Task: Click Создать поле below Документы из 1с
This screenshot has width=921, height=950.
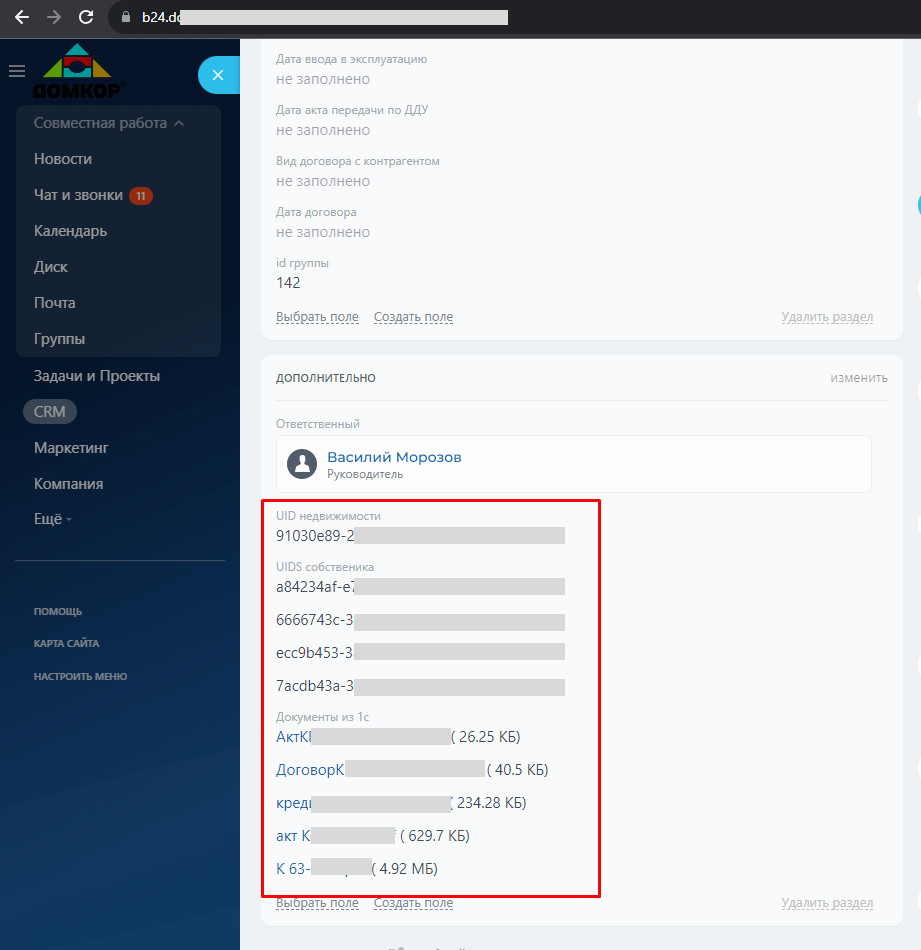Action: tap(413, 903)
